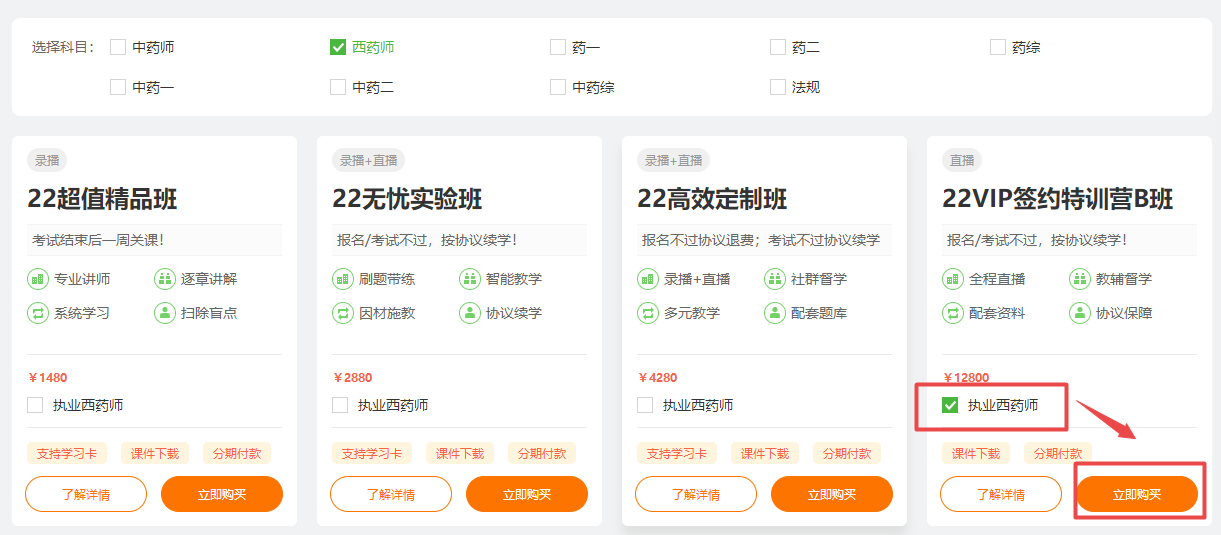Check the 中药师 subject checkbox
Image resolution: width=1221 pixels, height=535 pixels.
coord(118,47)
